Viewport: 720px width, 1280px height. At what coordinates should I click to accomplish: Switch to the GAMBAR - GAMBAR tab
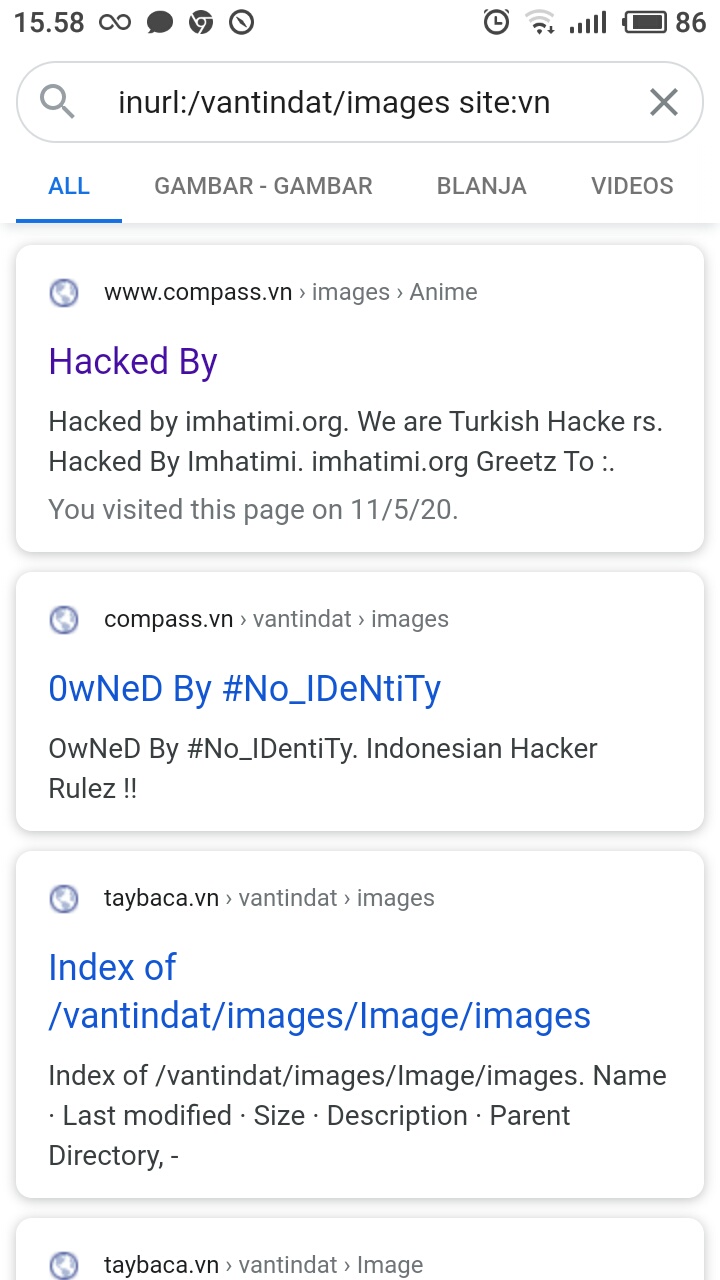pyautogui.click(x=263, y=186)
